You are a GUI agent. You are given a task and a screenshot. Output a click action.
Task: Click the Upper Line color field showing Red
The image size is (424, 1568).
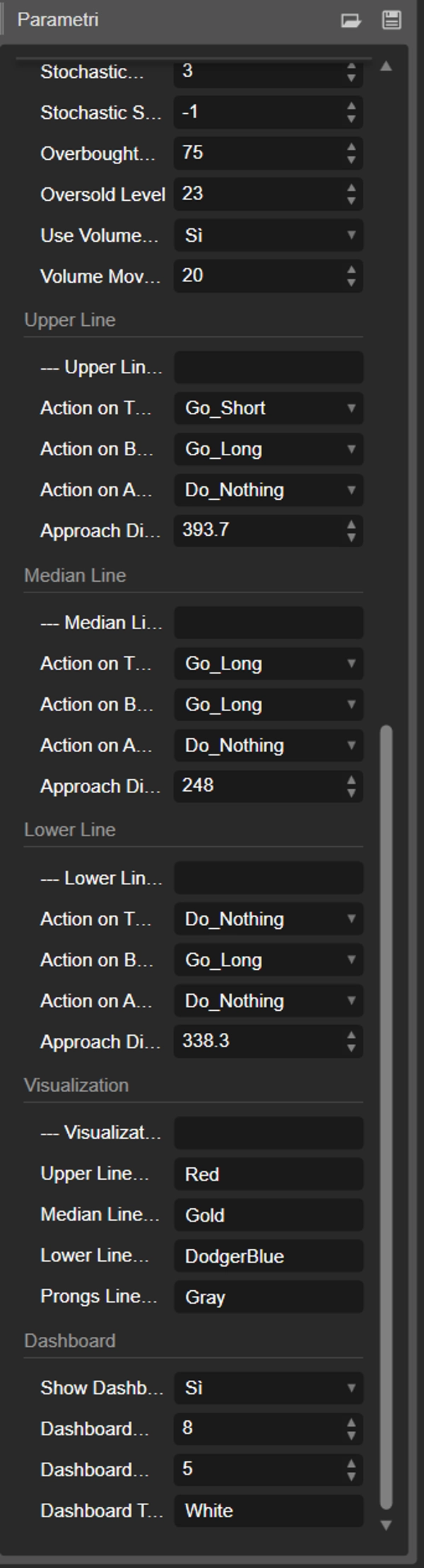(x=269, y=1174)
